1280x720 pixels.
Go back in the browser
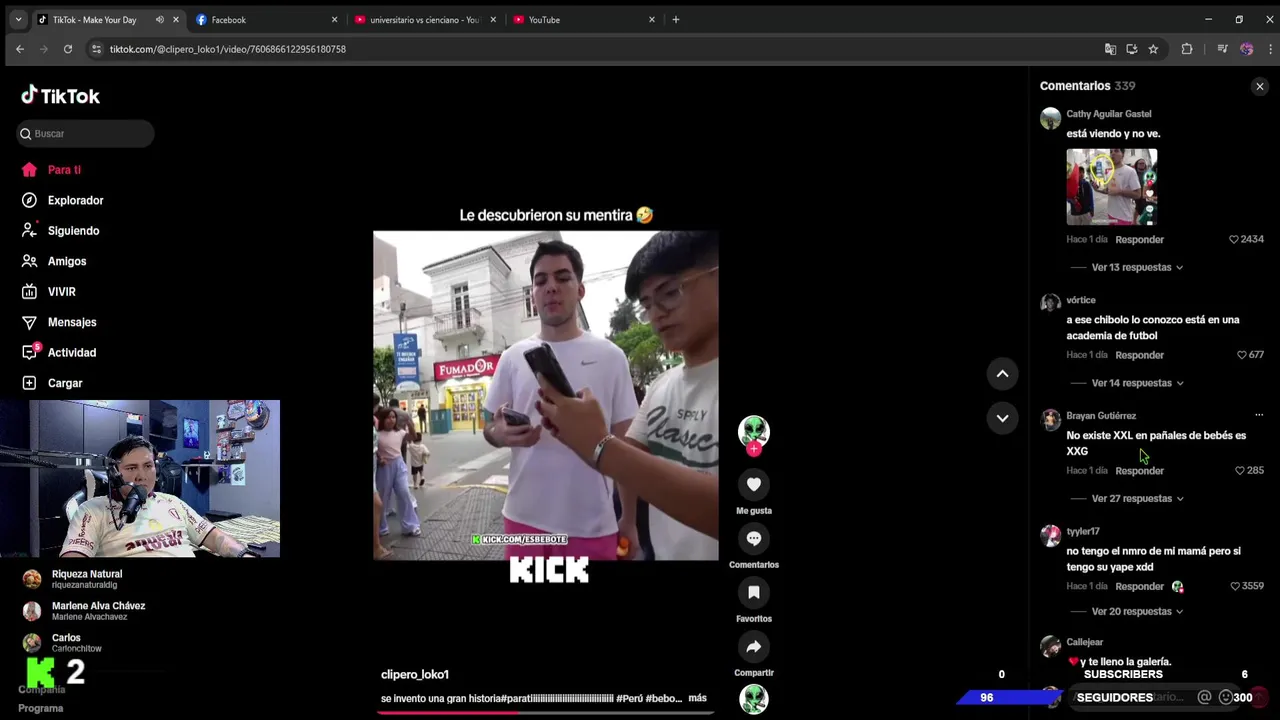(20, 49)
